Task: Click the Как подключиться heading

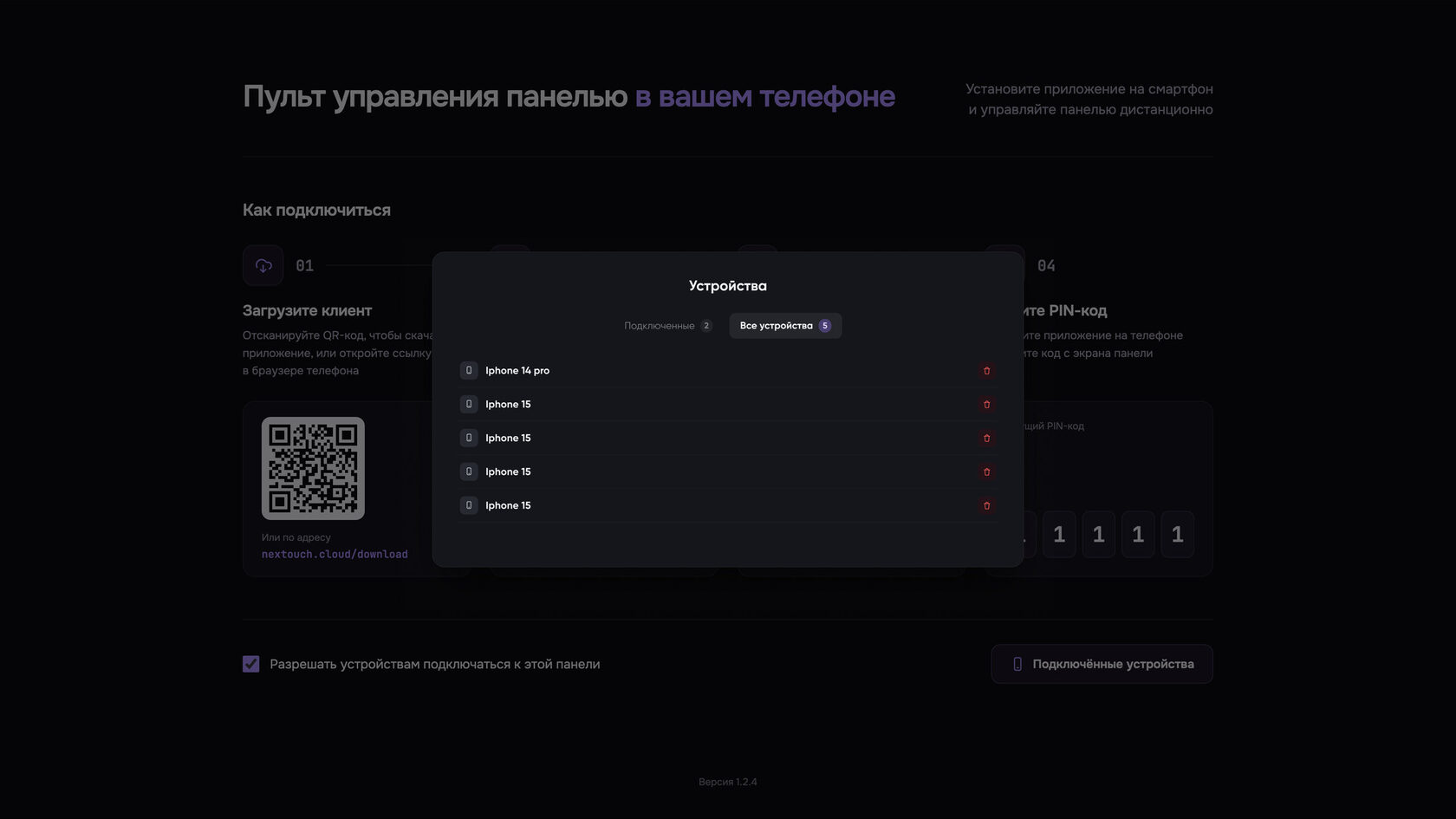Action: 316,211
